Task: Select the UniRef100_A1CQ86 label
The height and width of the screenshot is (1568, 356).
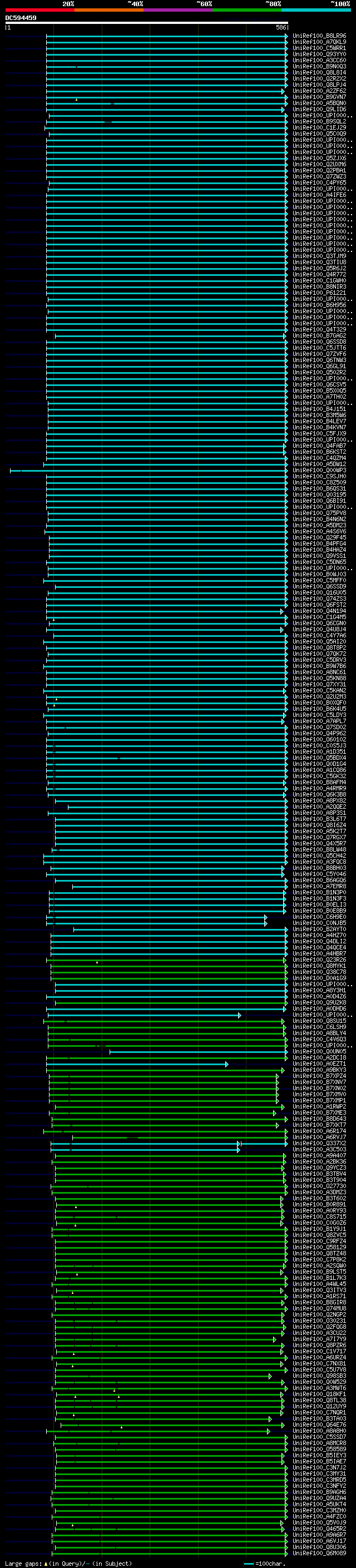Action: pyautogui.click(x=319, y=770)
